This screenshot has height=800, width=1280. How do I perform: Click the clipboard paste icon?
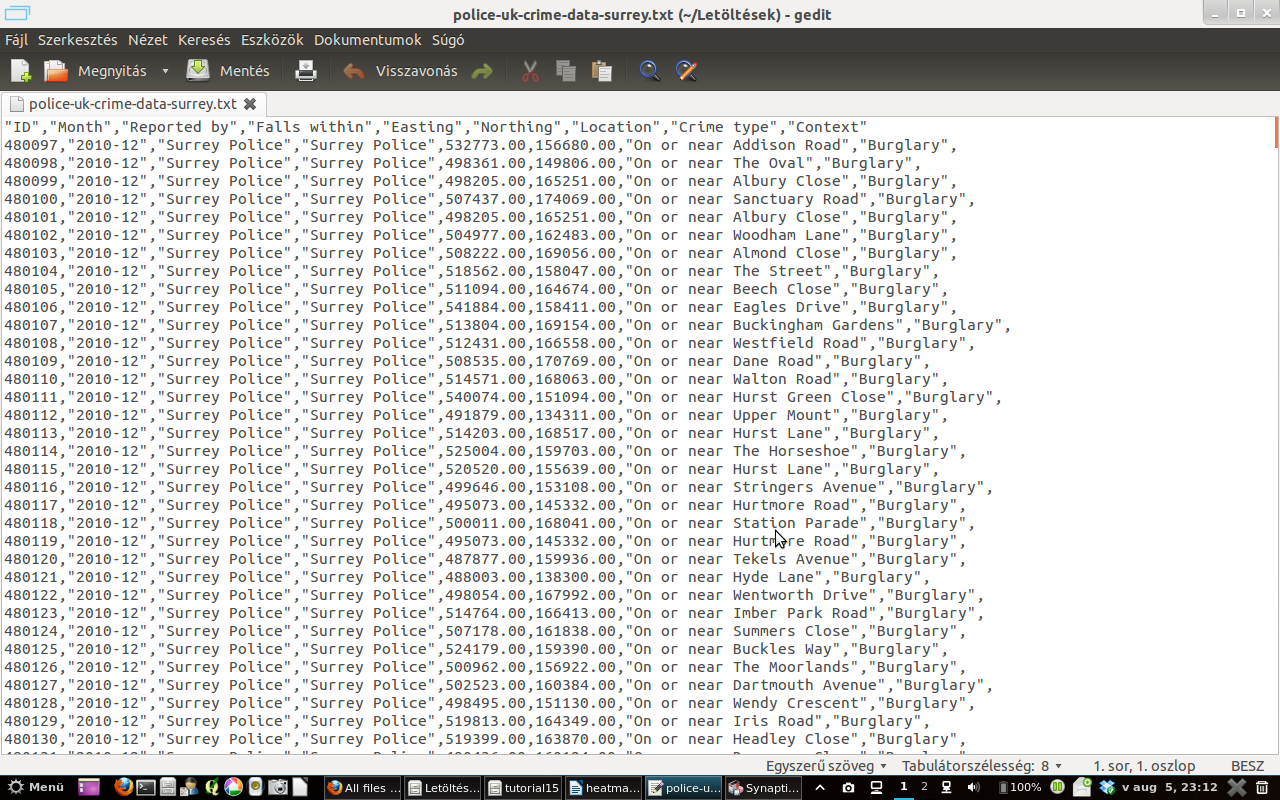click(x=601, y=71)
